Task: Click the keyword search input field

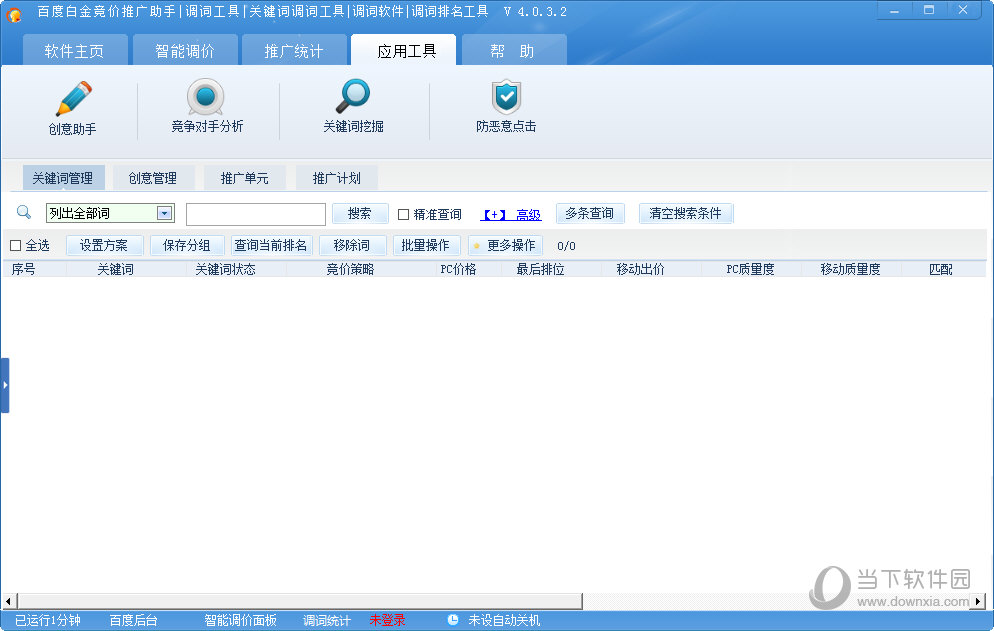Action: coord(255,214)
